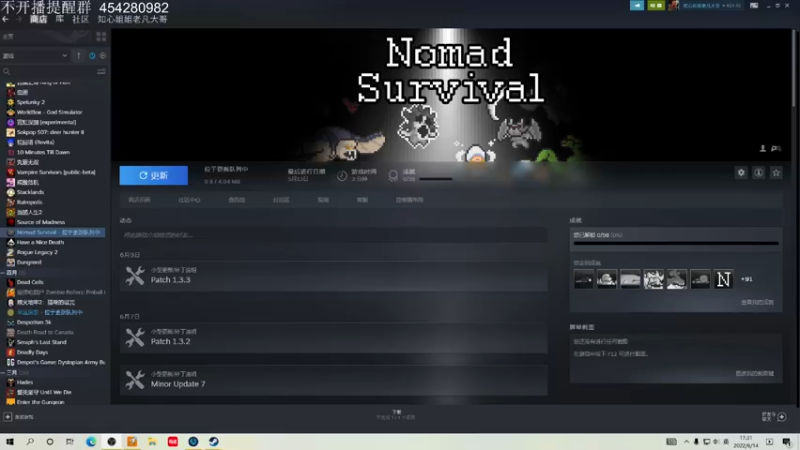Click the Steam announcements speaker icon
The width and height of the screenshot is (800, 450).
point(636,6)
